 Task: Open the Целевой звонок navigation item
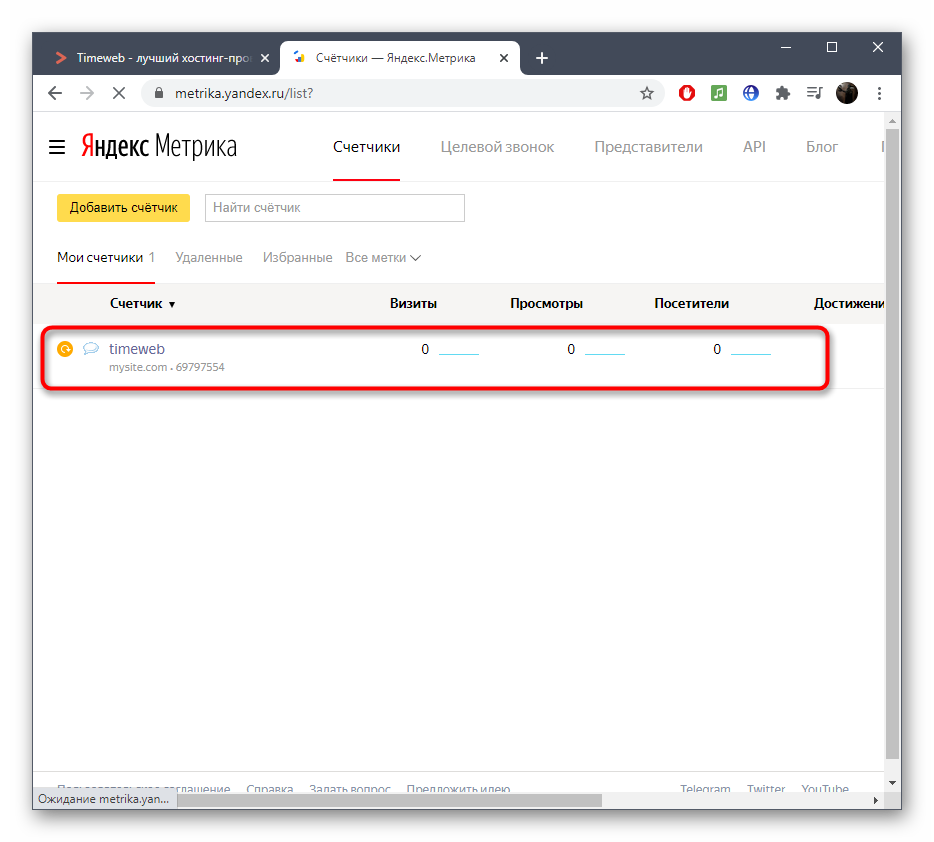click(x=497, y=147)
